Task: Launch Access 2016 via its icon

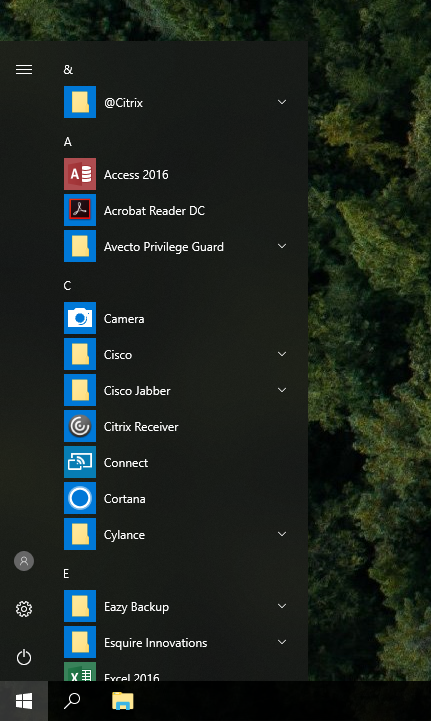Action: 80,174
